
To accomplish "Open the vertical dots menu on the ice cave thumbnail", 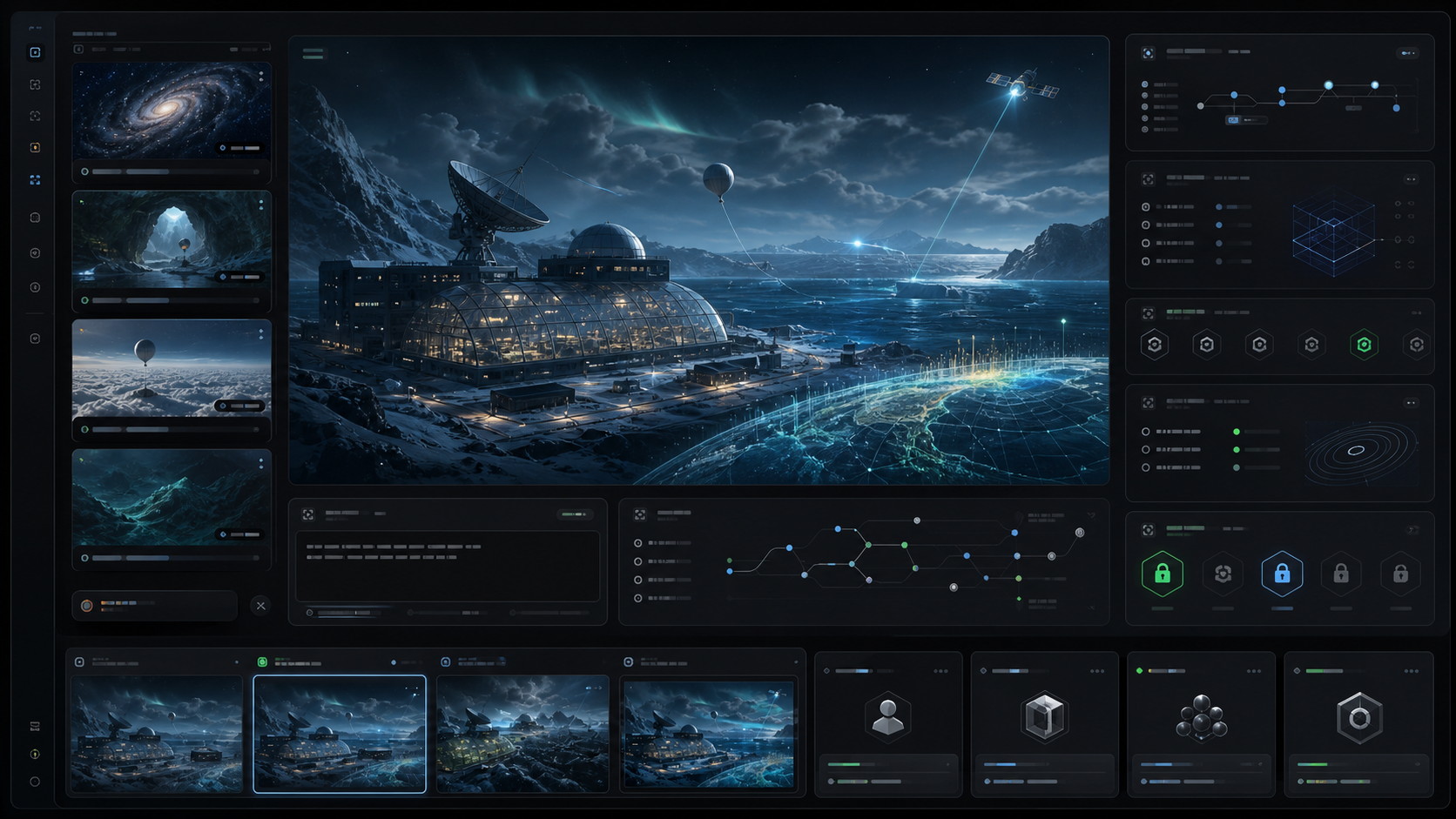I will tap(261, 205).
